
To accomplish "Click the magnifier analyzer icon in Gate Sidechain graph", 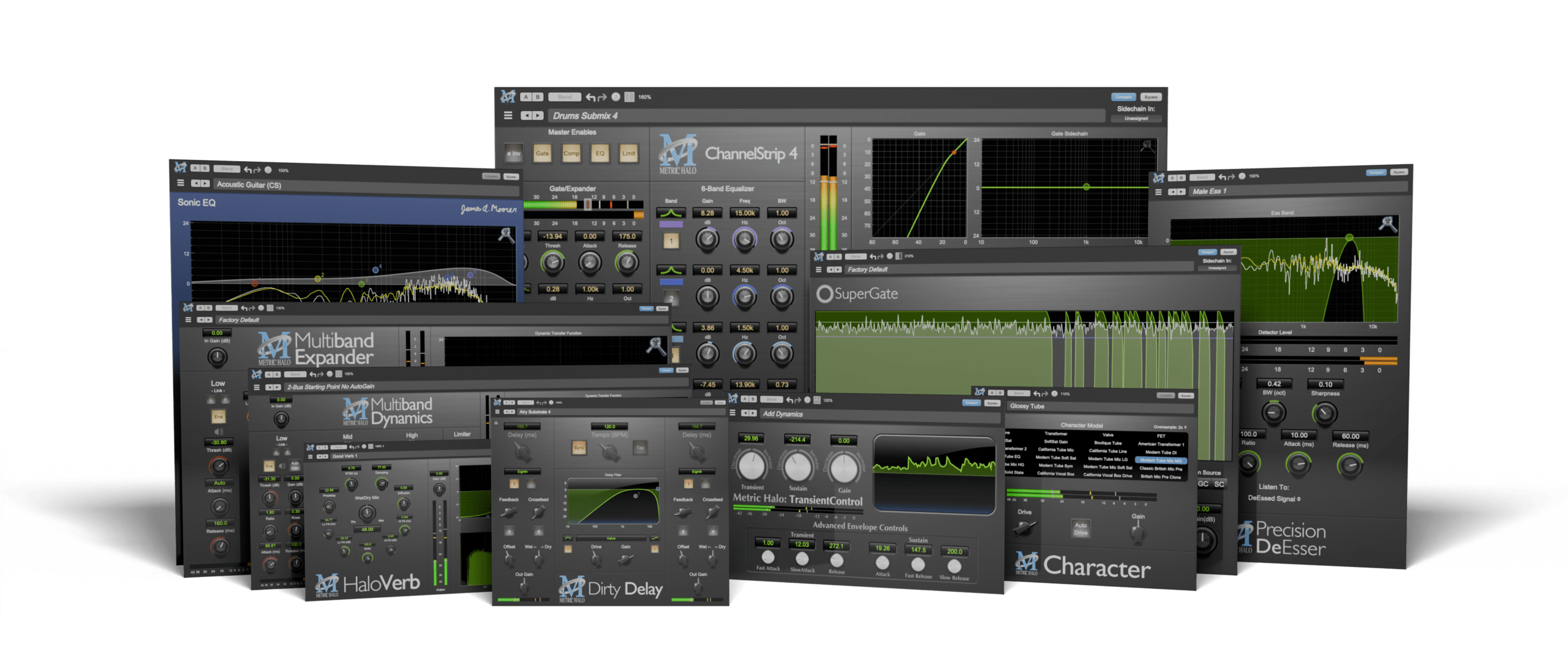I will [x=1147, y=146].
